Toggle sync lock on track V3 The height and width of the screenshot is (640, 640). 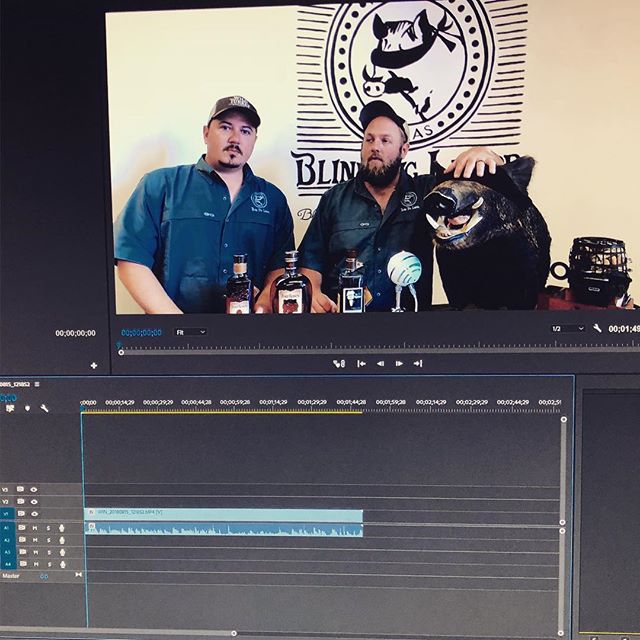(x=20, y=489)
